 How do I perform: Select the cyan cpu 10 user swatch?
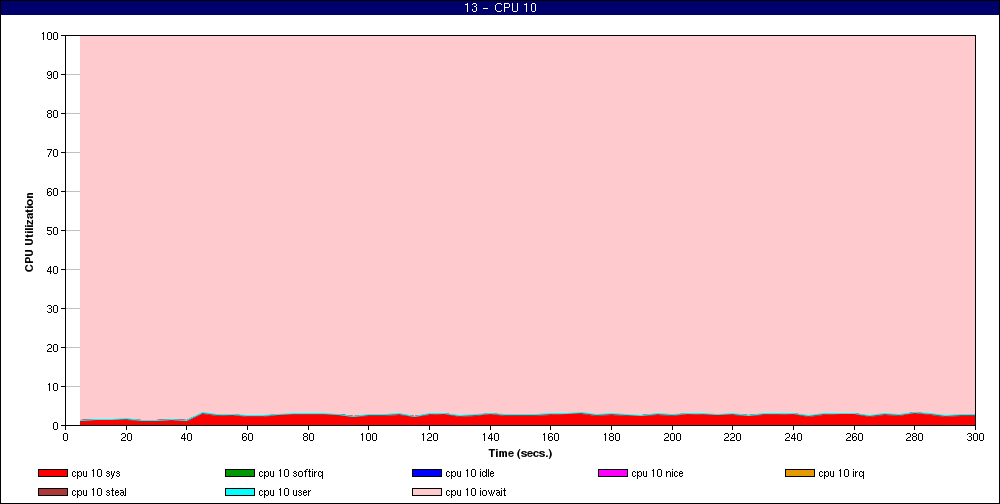[x=239, y=492]
